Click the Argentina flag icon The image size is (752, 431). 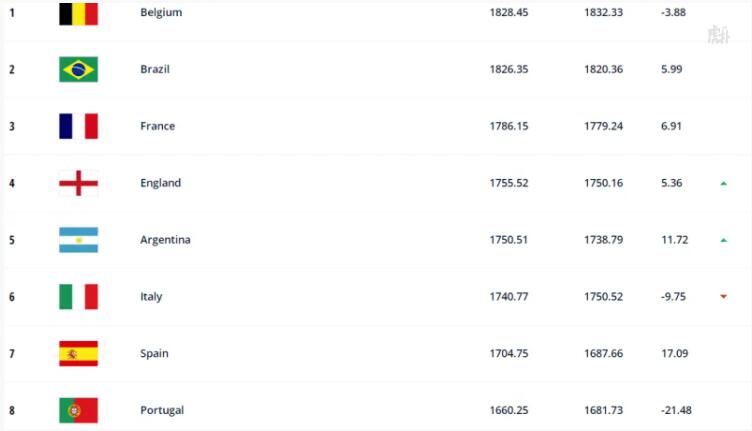pos(78,240)
